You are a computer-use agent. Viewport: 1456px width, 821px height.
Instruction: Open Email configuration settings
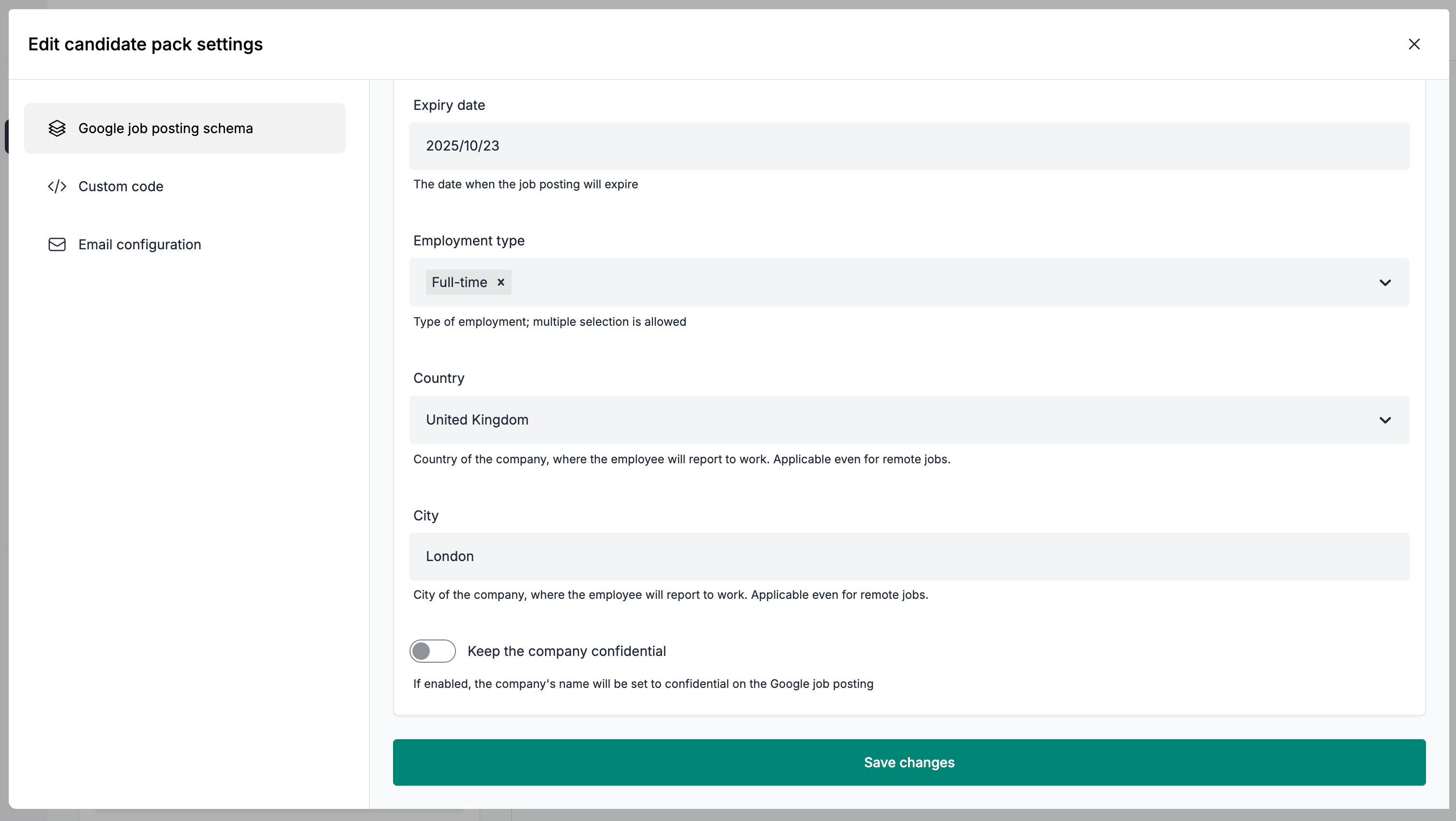click(139, 244)
